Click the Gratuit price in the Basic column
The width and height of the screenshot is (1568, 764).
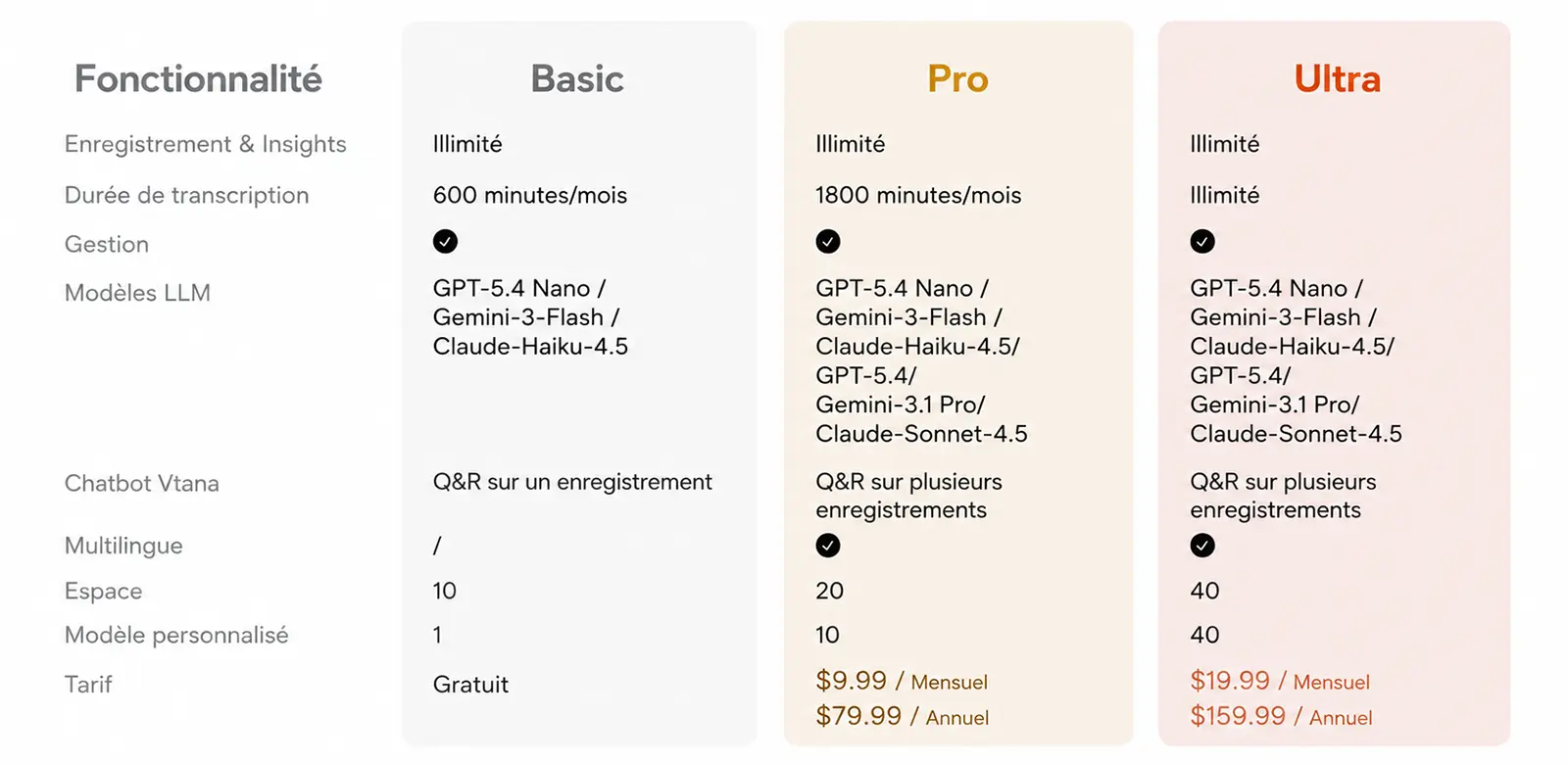click(x=470, y=685)
